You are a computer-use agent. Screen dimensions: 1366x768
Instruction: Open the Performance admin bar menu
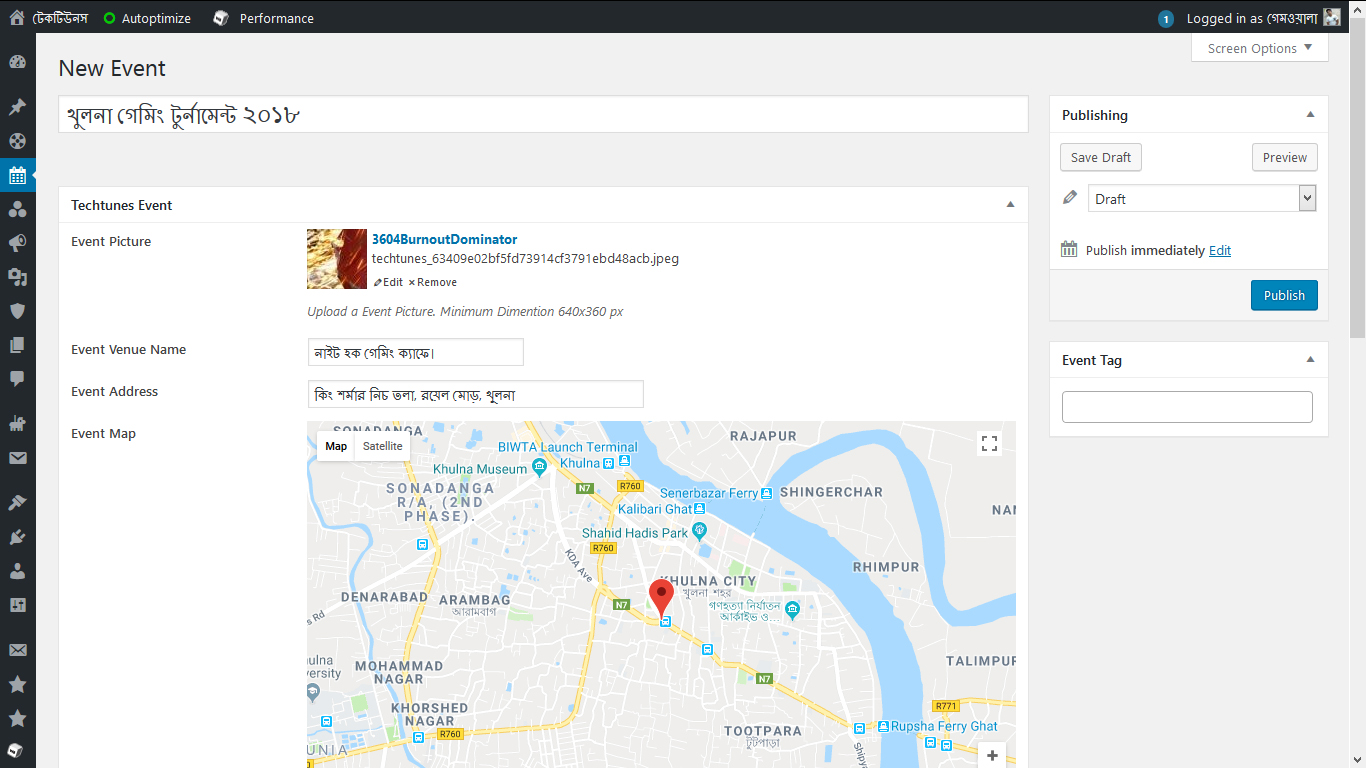coord(264,18)
